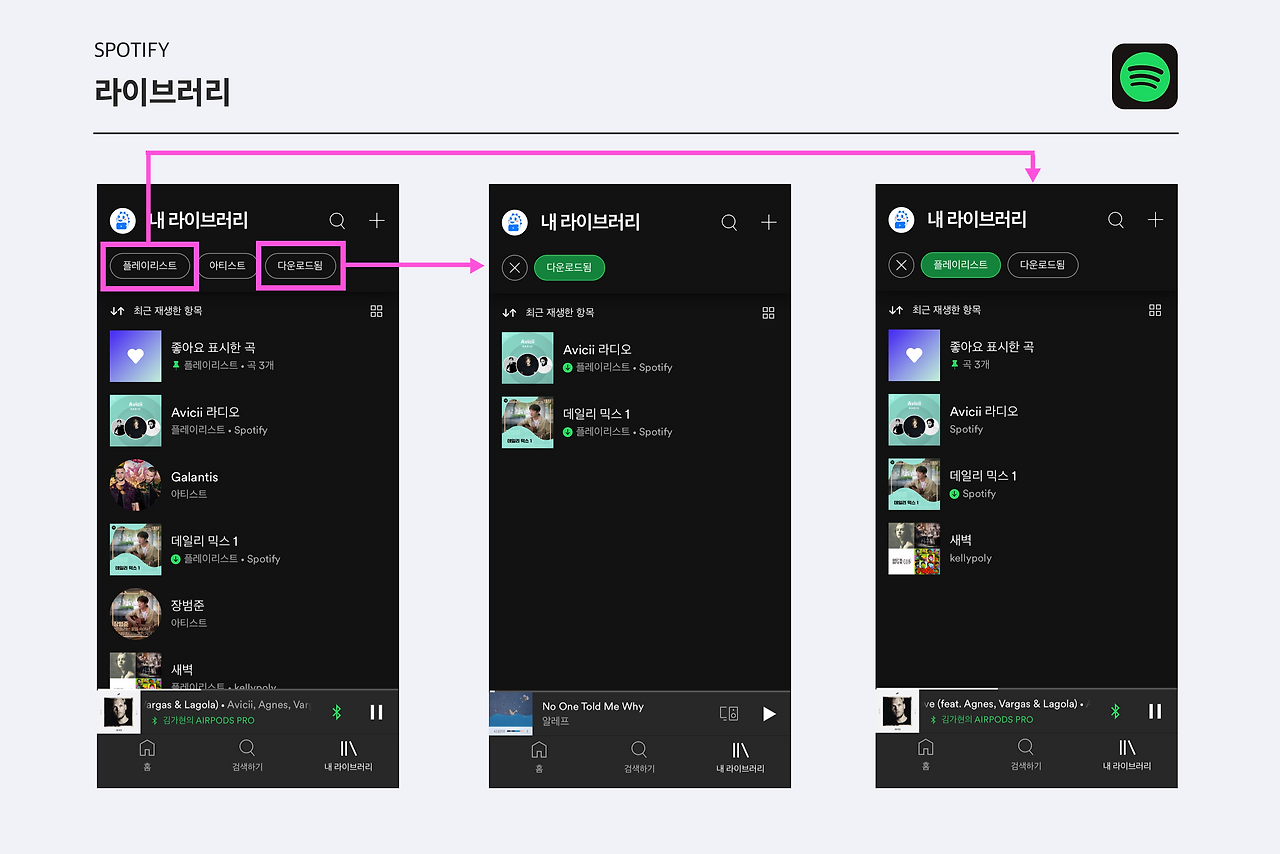
Task: Tap the Bluetooth icon in right screen player
Action: (1116, 711)
